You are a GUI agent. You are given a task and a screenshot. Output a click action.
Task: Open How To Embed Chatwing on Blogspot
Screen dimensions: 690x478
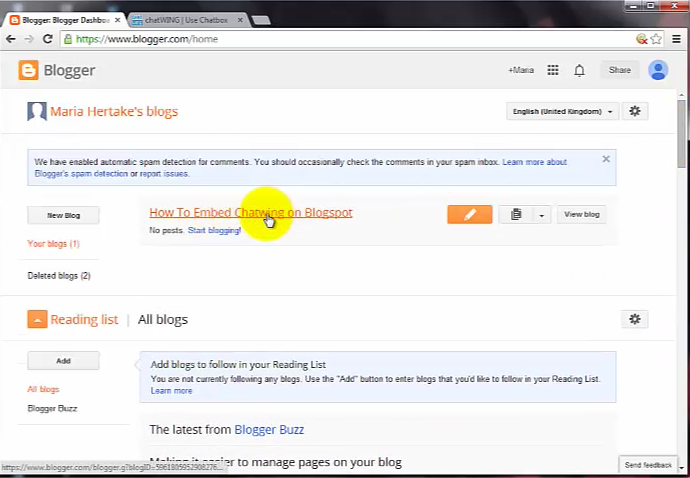pos(251,212)
